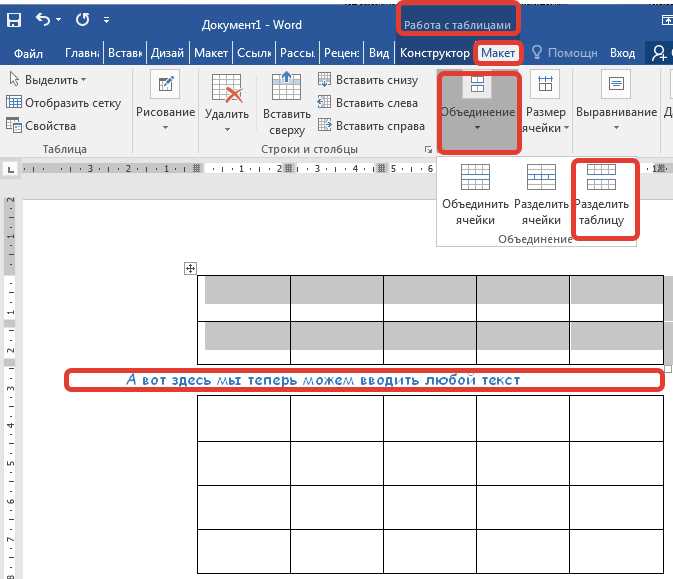Image resolution: width=673 pixels, height=579 pixels.
Task: Click Вставить слева
Action: tap(368, 103)
